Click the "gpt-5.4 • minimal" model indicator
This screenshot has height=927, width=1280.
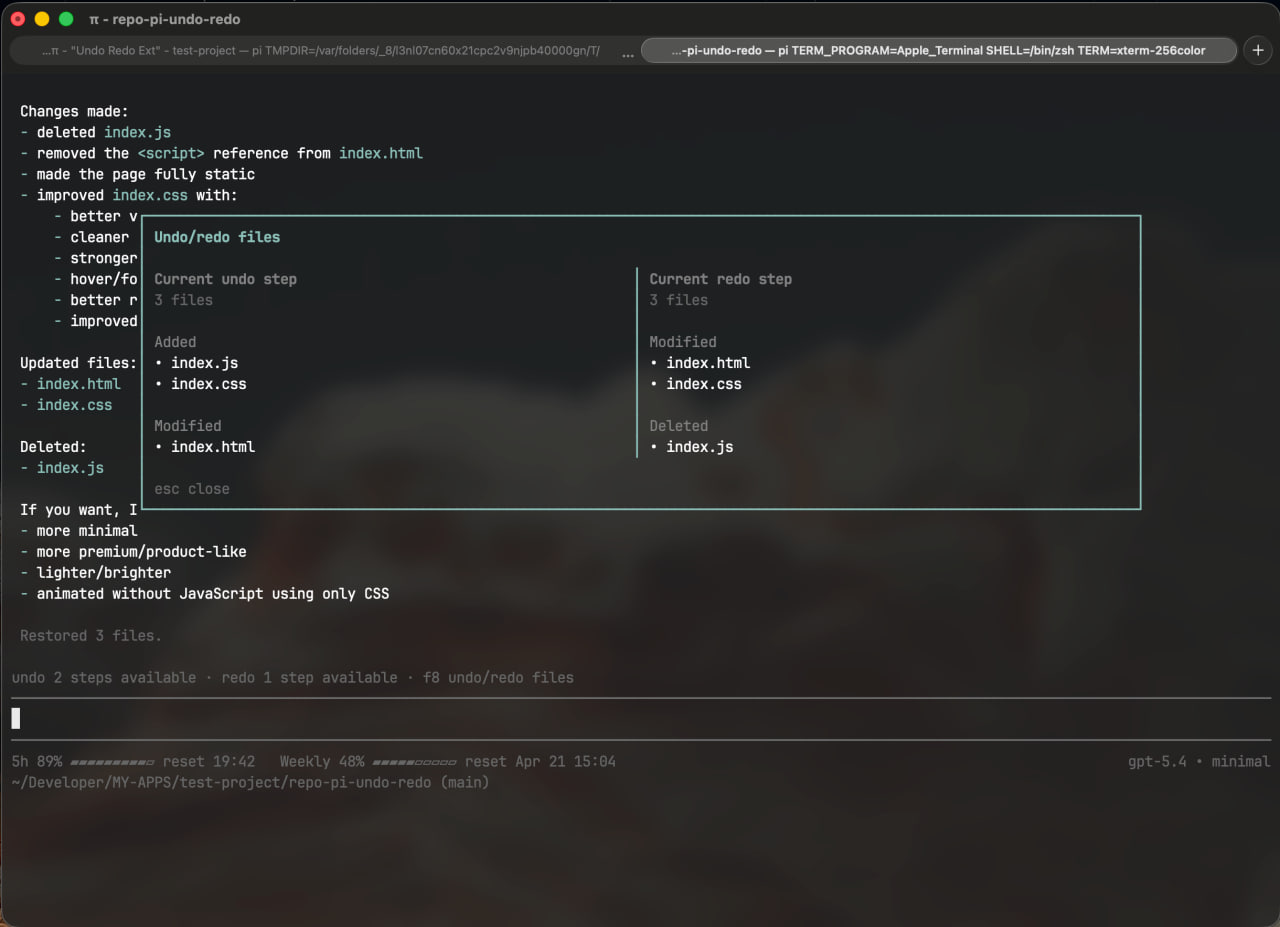[1199, 762]
